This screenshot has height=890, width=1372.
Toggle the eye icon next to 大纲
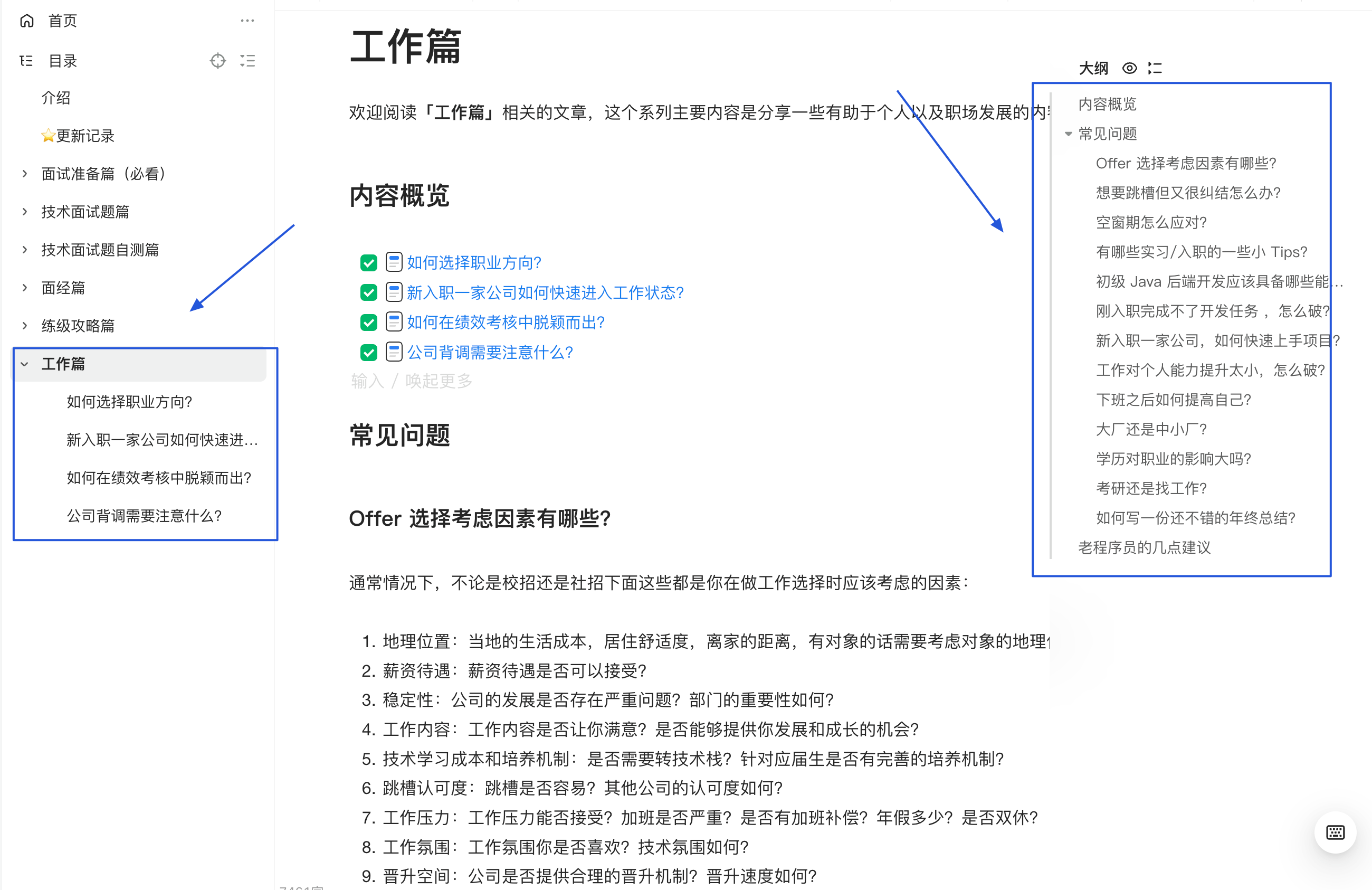[x=1129, y=68]
